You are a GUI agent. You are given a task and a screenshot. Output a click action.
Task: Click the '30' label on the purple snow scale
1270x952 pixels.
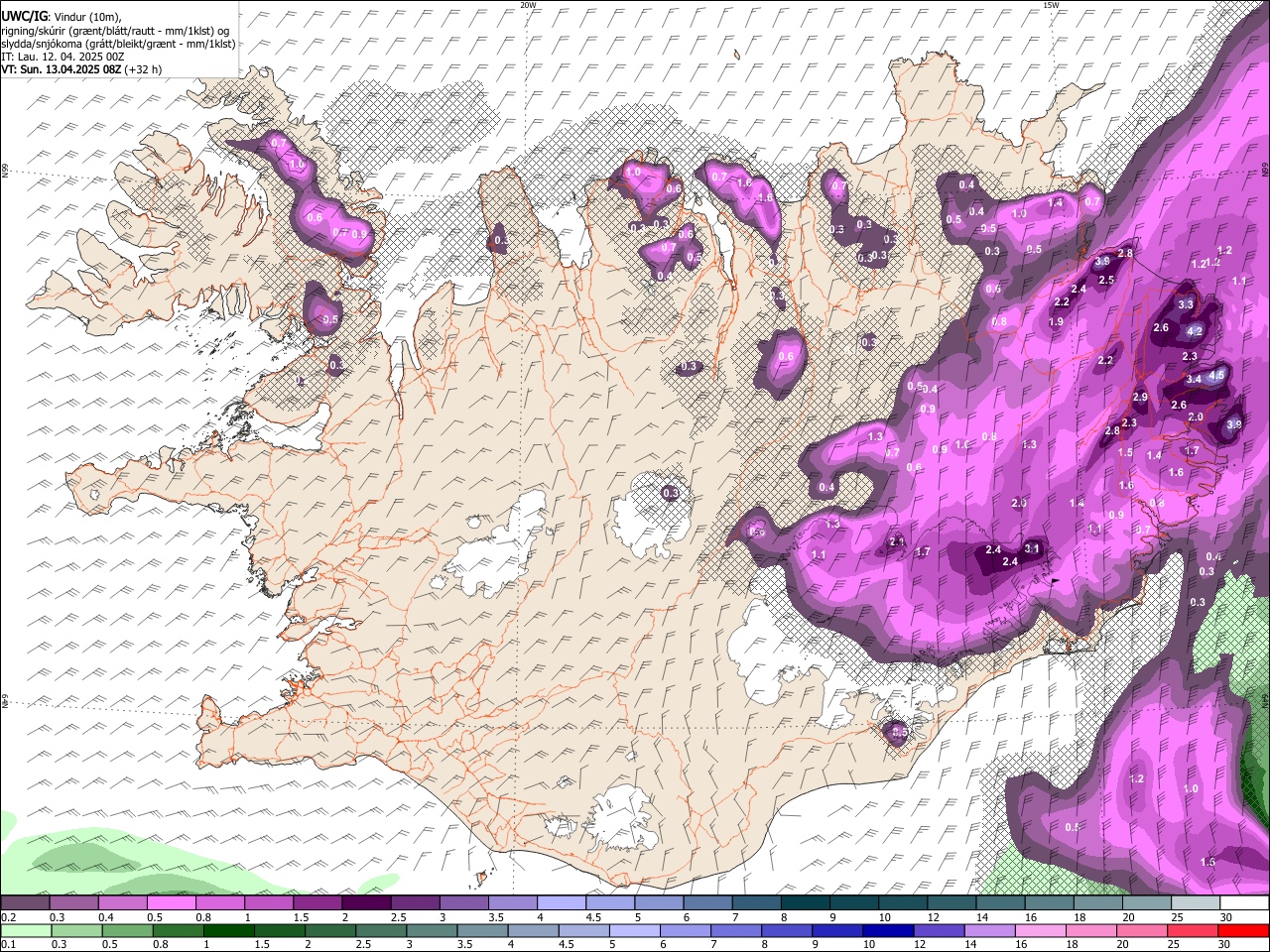[x=1226, y=918]
